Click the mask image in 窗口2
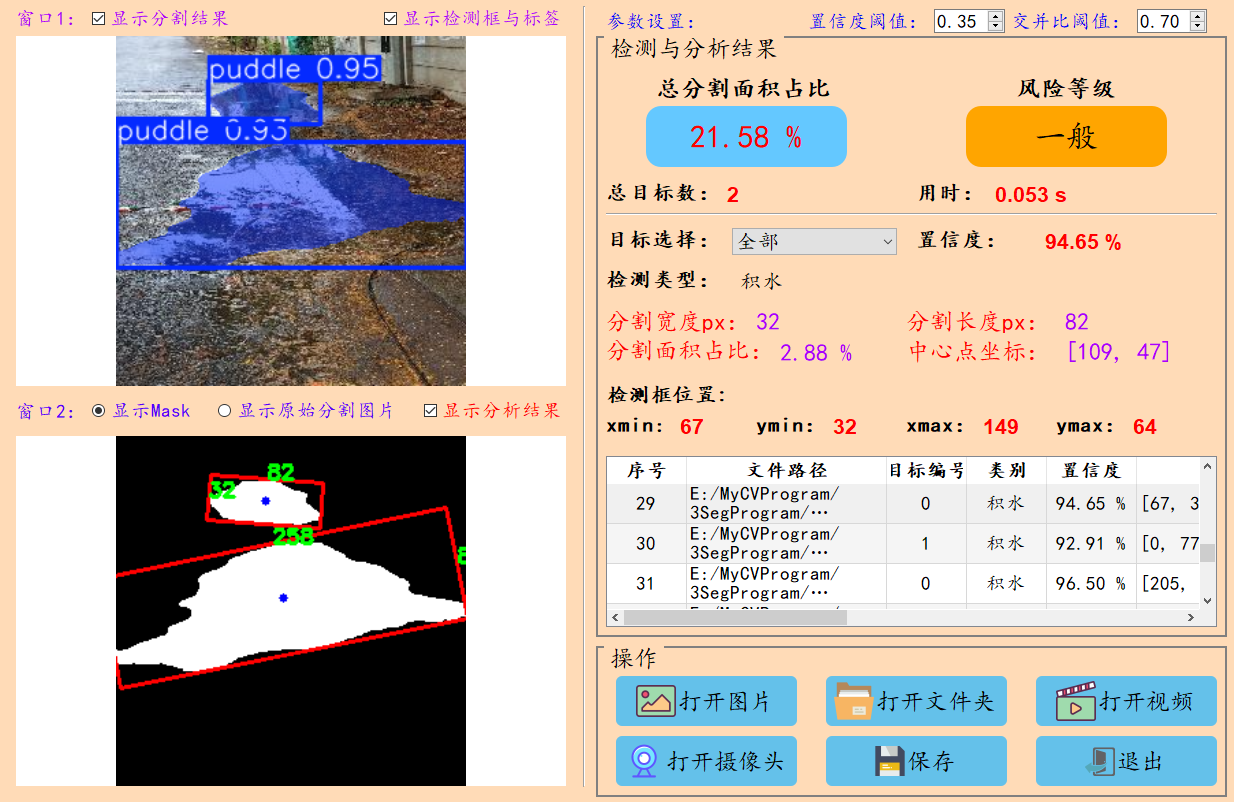The height and width of the screenshot is (802, 1234). coord(291,611)
